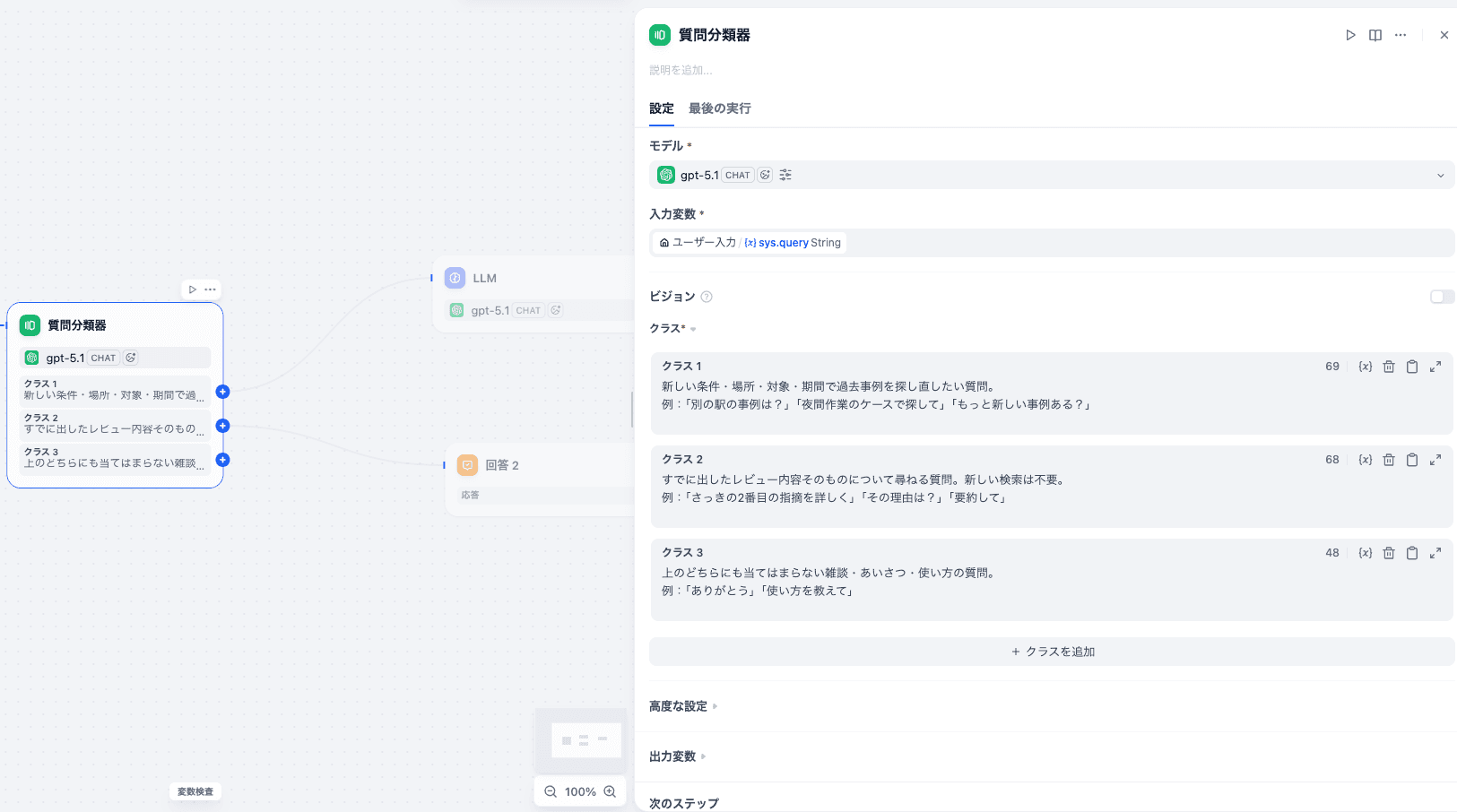Select the sys.query input variable field
The image size is (1457, 812).
click(1052, 243)
